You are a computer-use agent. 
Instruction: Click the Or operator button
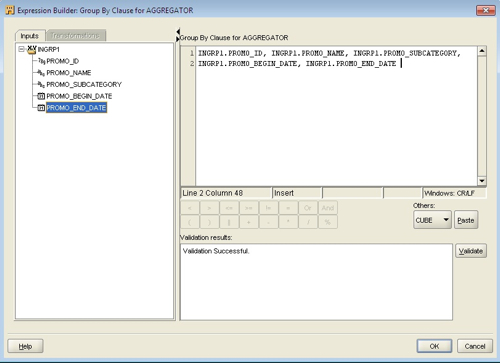pos(308,208)
